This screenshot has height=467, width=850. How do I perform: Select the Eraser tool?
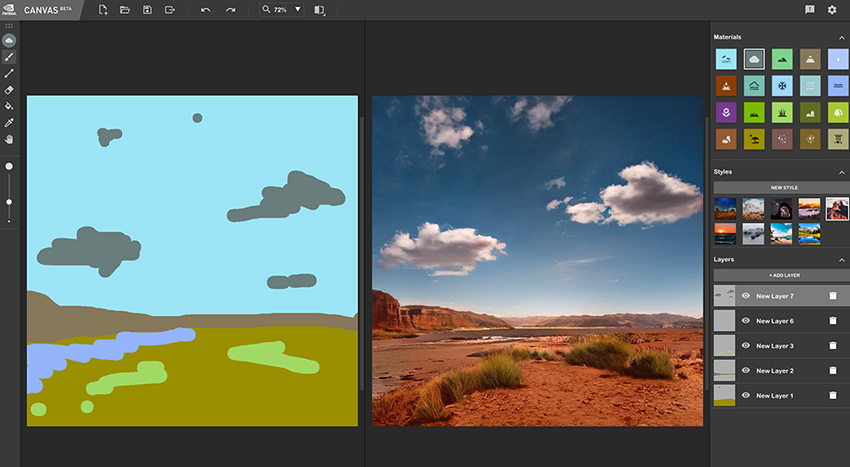click(x=9, y=89)
